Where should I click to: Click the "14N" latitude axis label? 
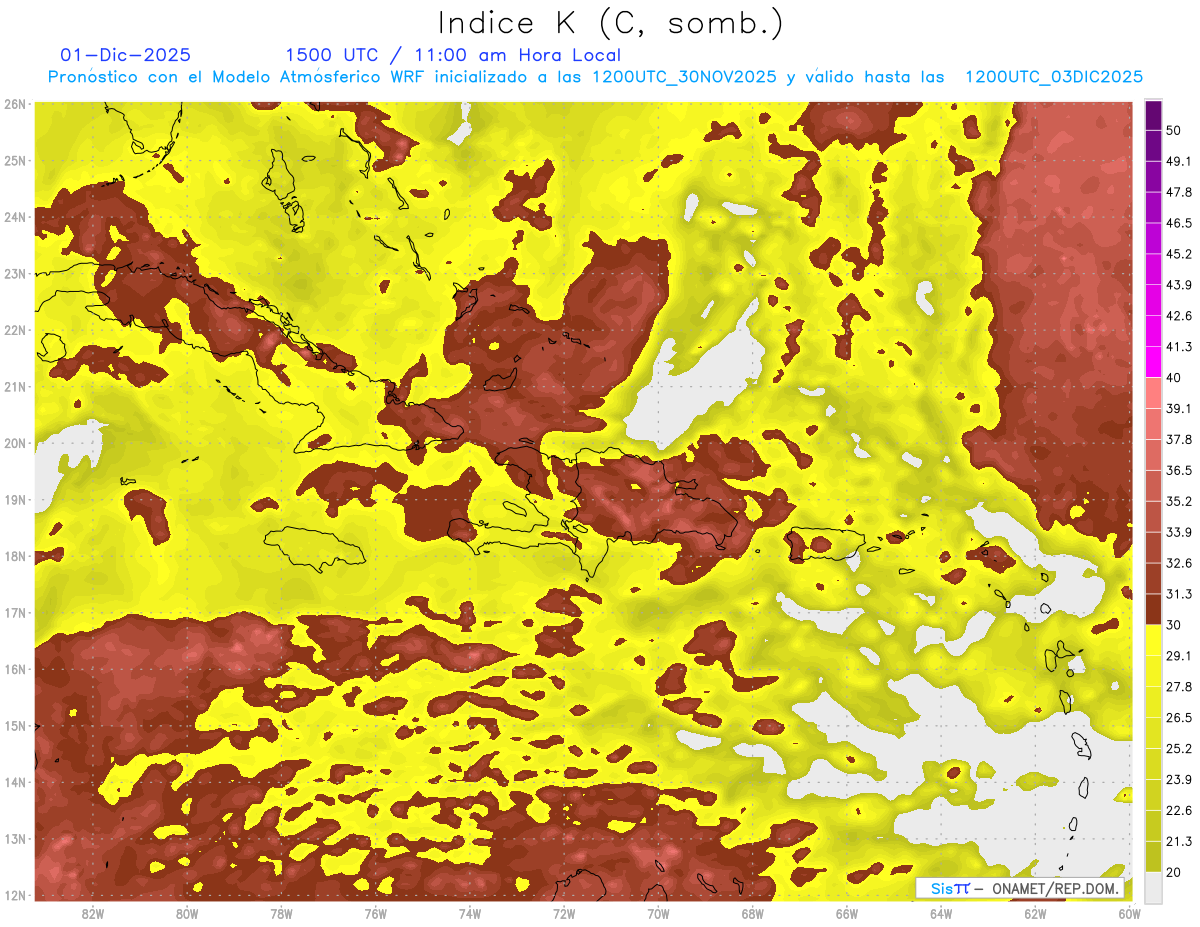pos(15,782)
